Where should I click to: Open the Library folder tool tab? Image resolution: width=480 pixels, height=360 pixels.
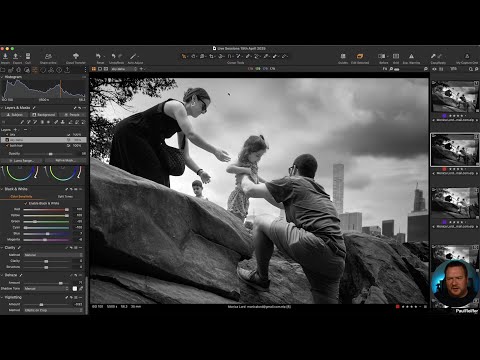(3, 70)
